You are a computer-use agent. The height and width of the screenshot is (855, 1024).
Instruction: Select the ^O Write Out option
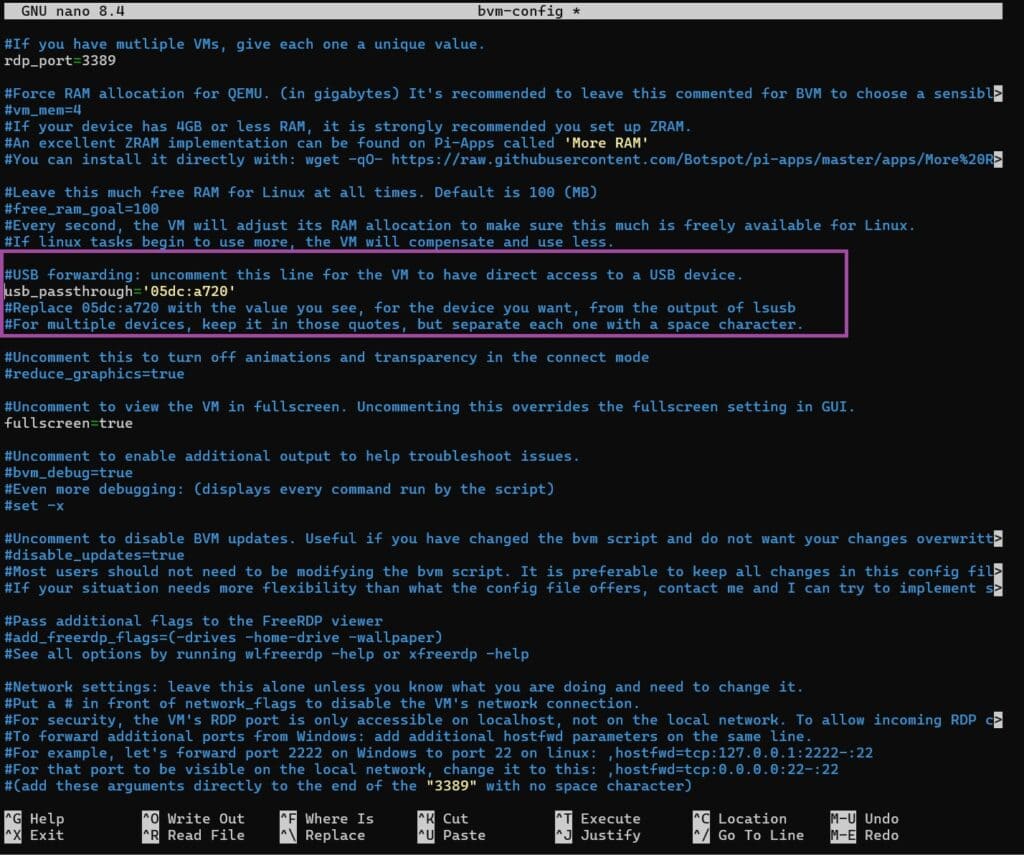coord(193,818)
